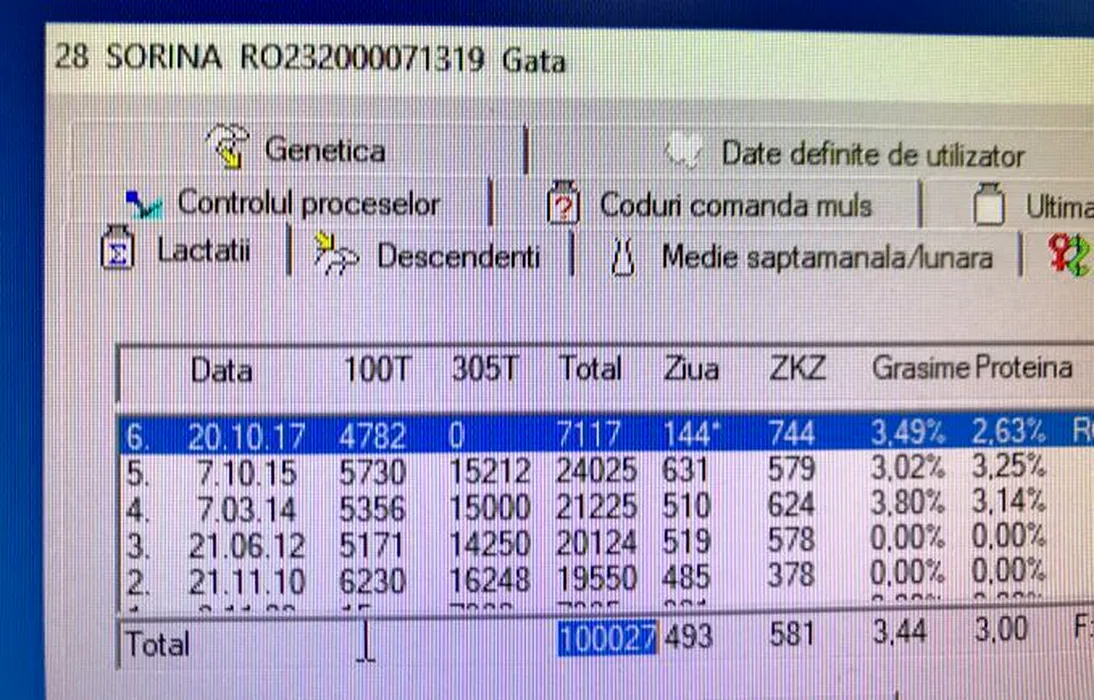Viewport: 1094px width, 700px height.
Task: Click the Ziua value 485
Action: (x=687, y=576)
